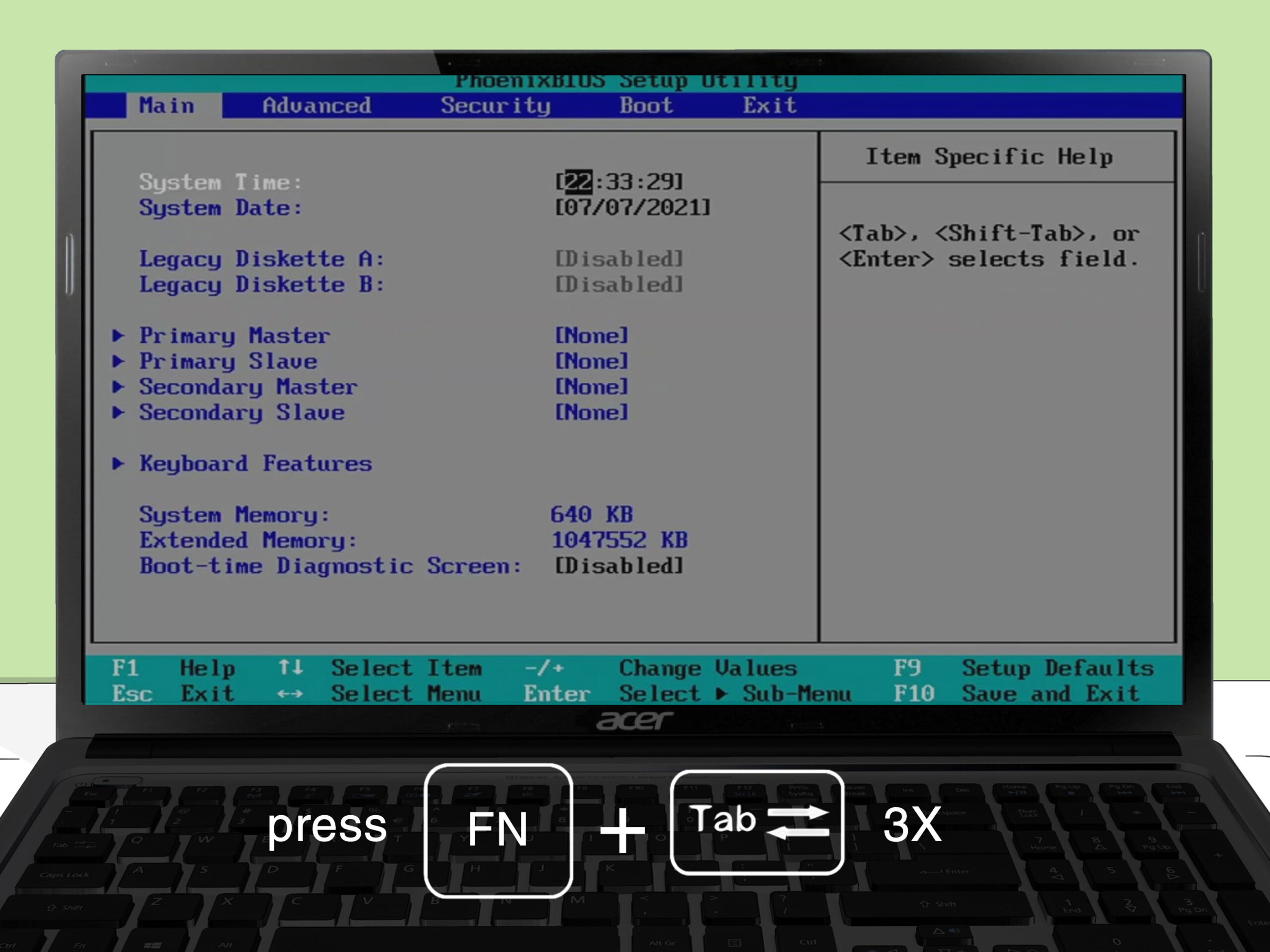Image resolution: width=1270 pixels, height=952 pixels.
Task: Select the Exit menu tab
Action: coord(769,106)
